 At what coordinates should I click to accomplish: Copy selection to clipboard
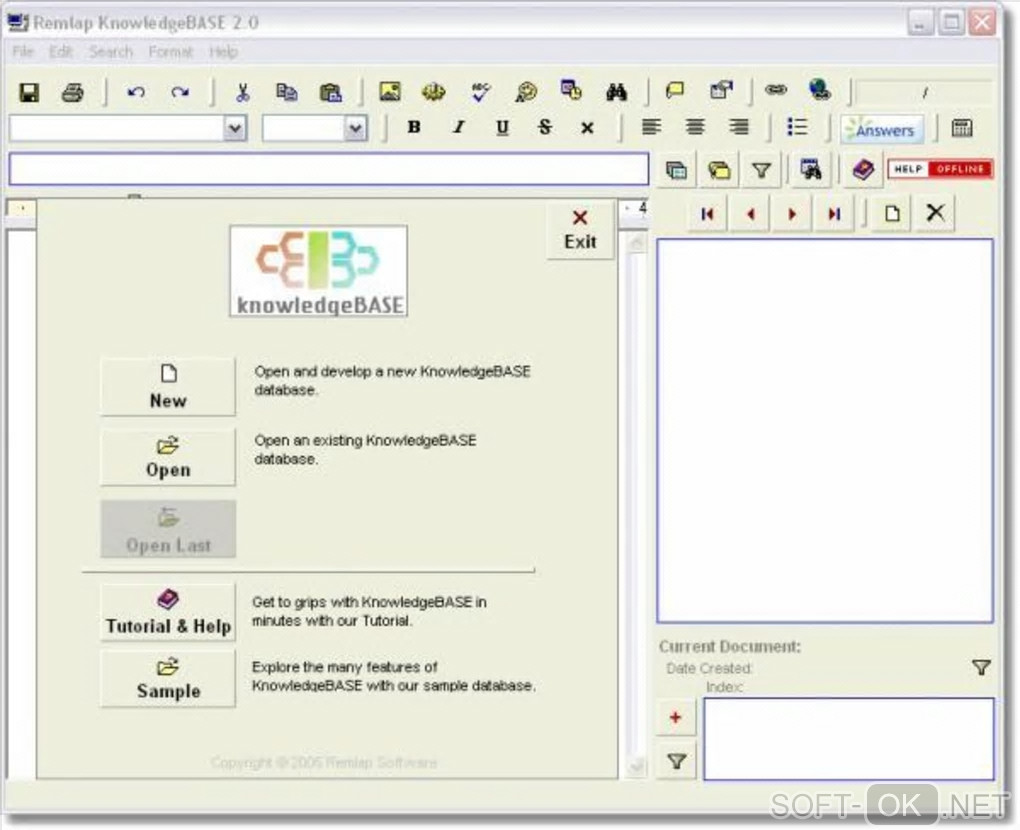(x=286, y=92)
